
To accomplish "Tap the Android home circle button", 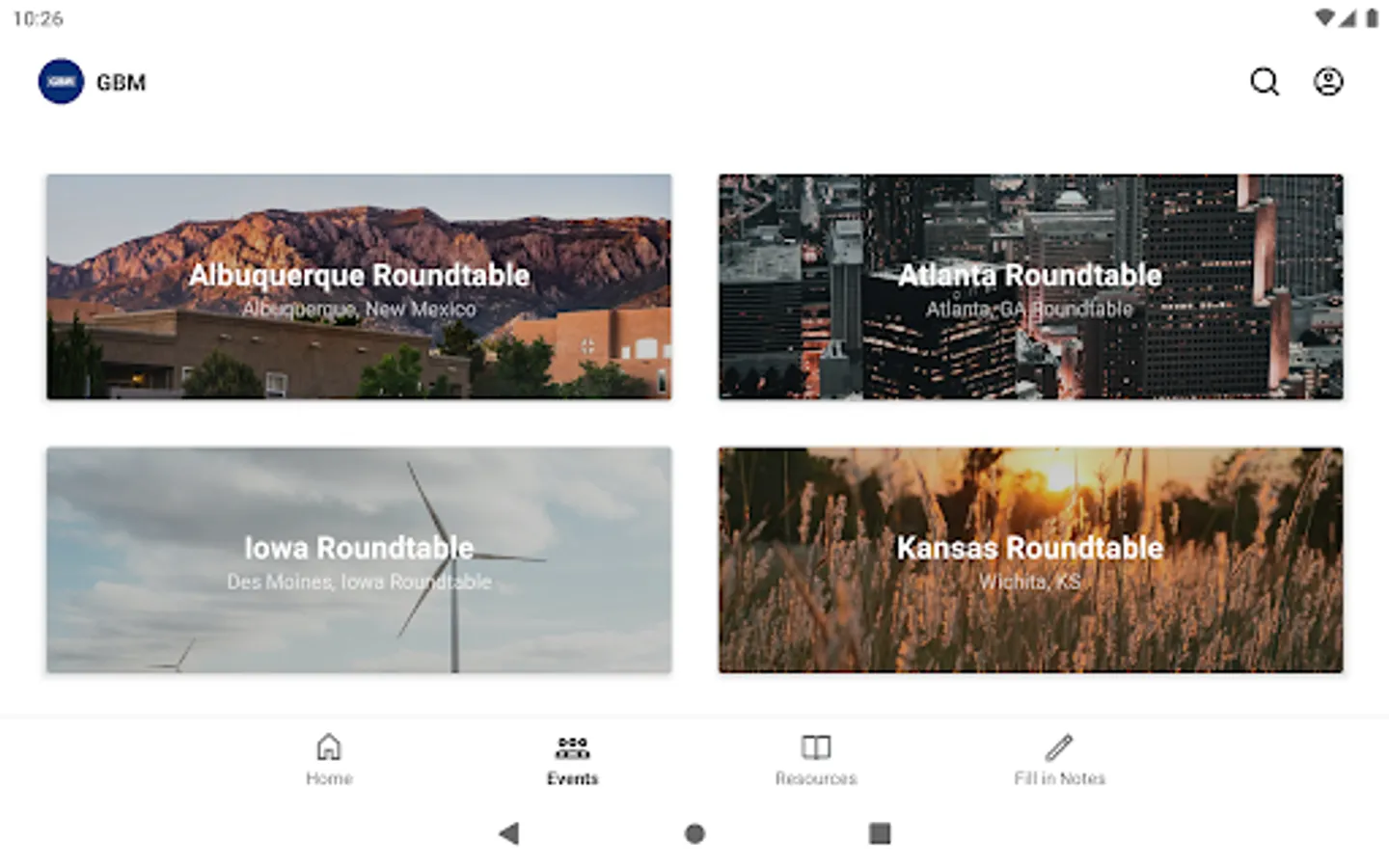I will [694, 833].
